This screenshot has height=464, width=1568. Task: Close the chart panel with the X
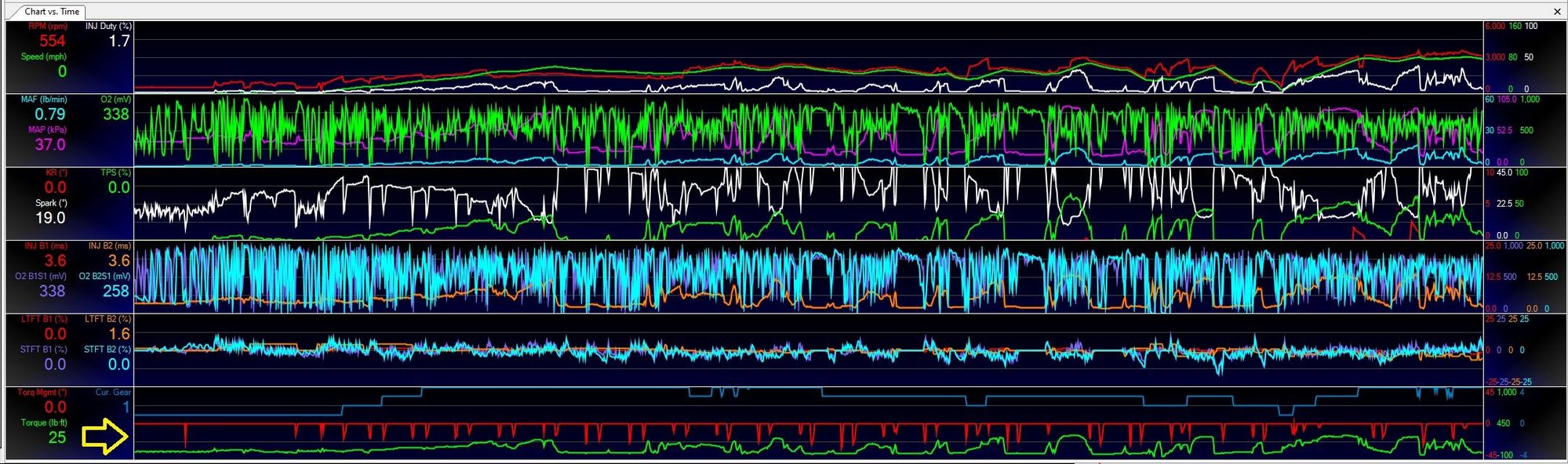click(x=1557, y=11)
